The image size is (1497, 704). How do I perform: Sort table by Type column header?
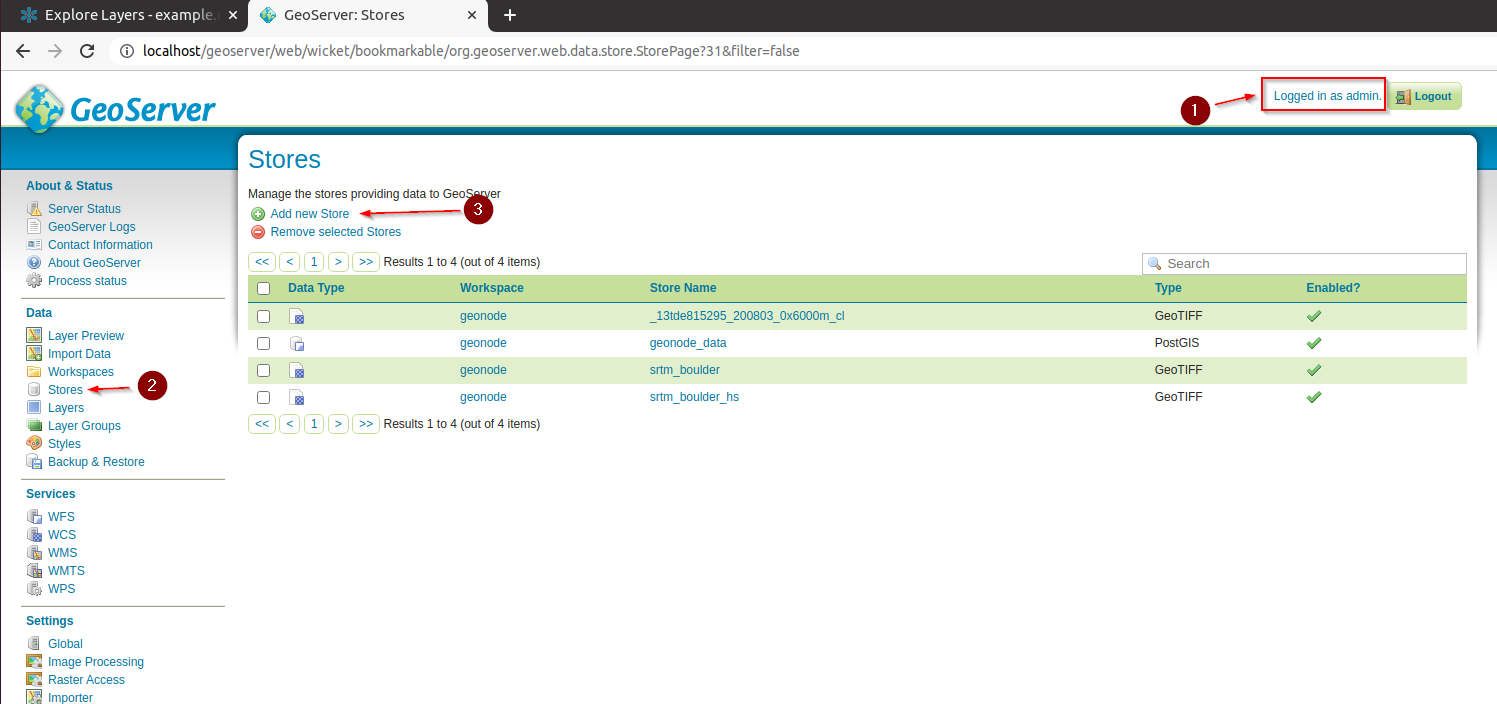pyautogui.click(x=1168, y=288)
